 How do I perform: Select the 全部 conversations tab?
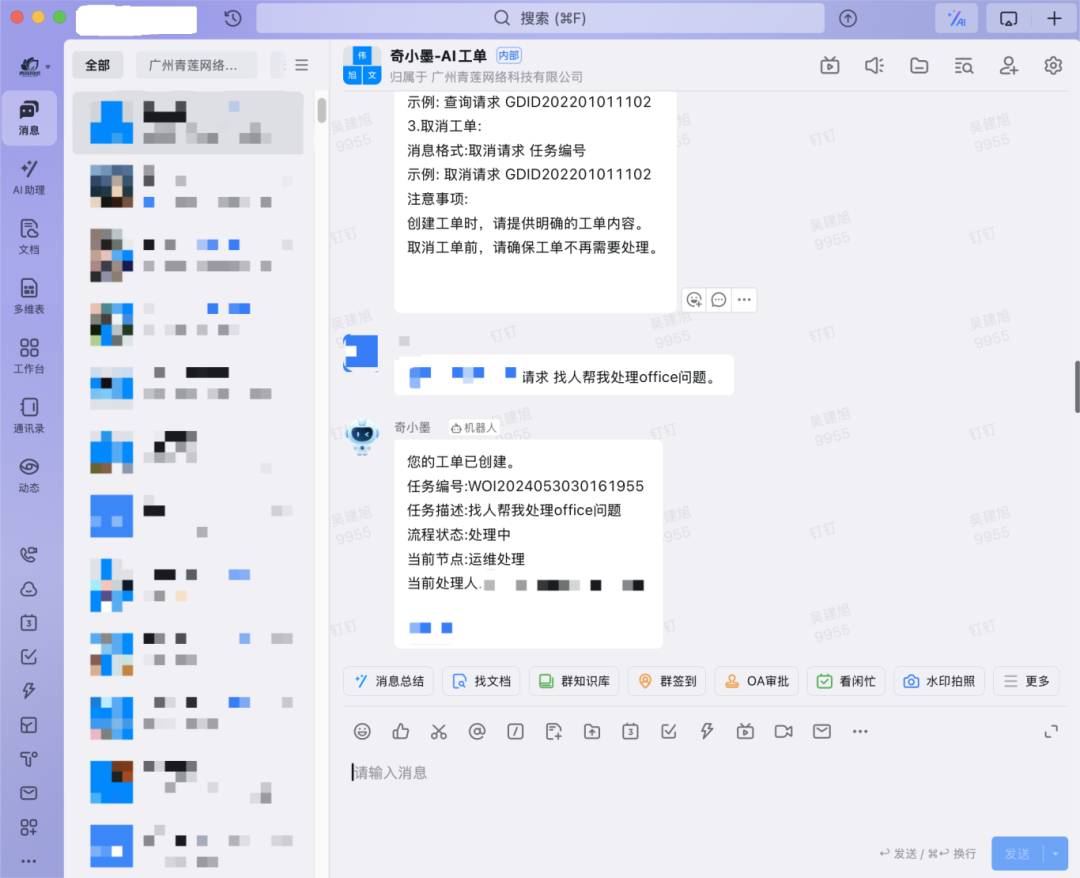click(x=97, y=65)
